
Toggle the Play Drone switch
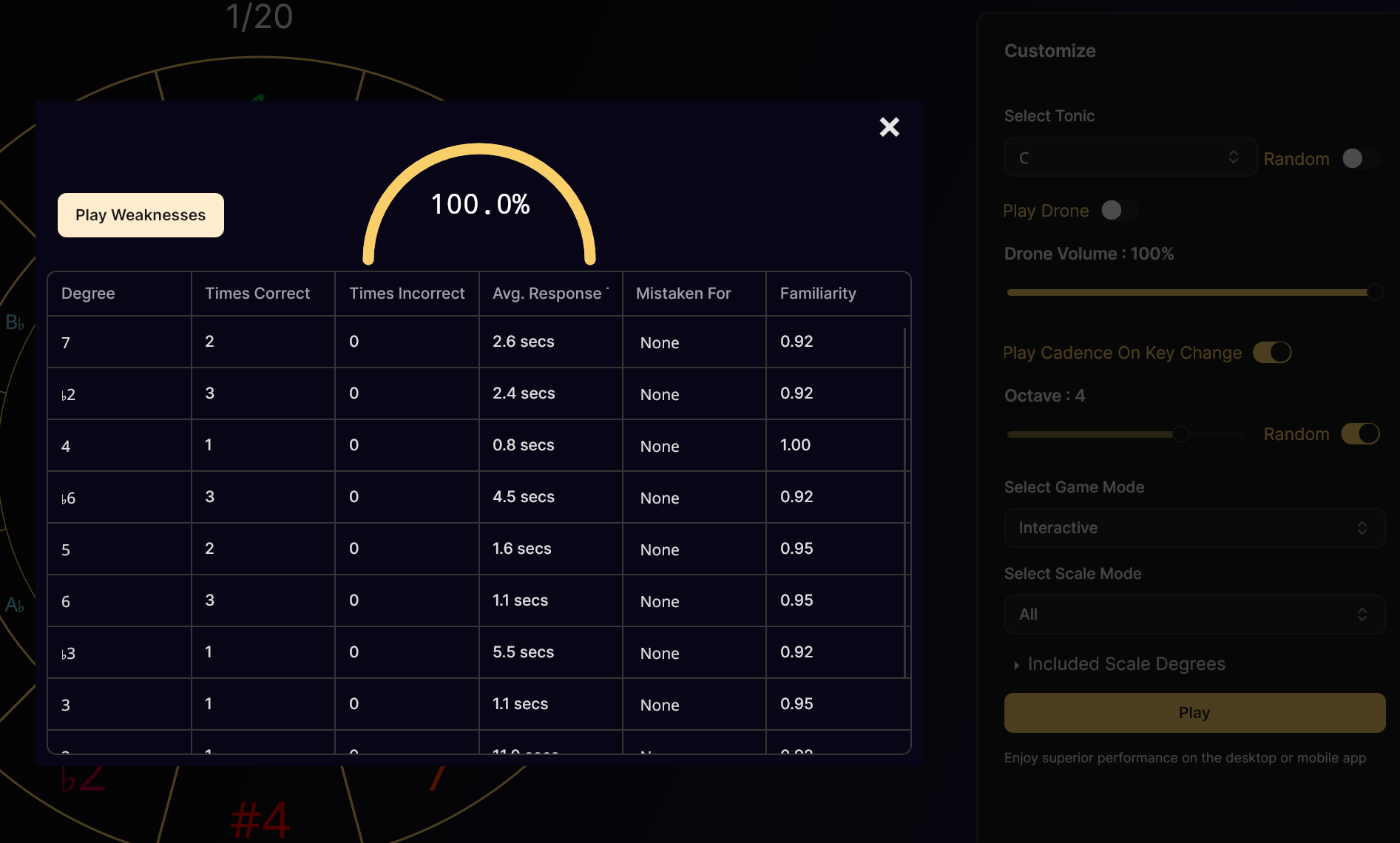pyautogui.click(x=1119, y=210)
